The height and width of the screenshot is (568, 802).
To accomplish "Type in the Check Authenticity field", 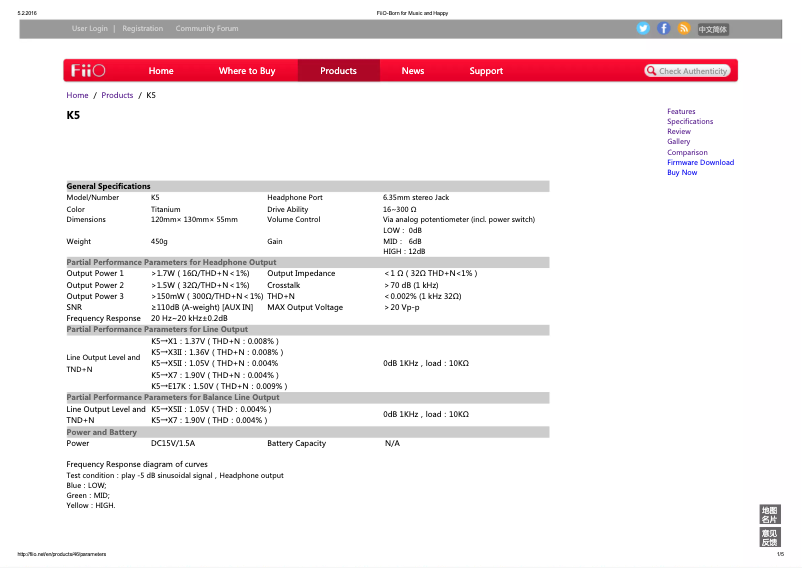I will pyautogui.click(x=694, y=71).
